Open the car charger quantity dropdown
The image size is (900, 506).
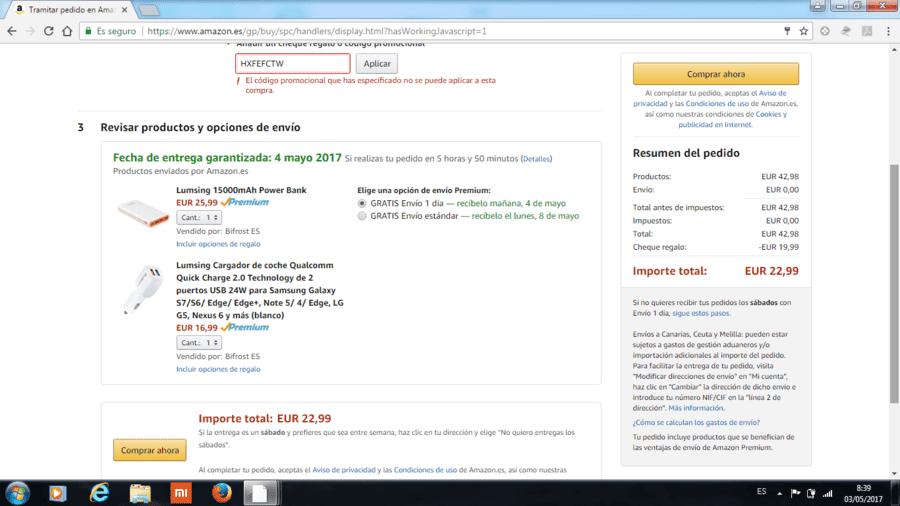pyautogui.click(x=199, y=342)
